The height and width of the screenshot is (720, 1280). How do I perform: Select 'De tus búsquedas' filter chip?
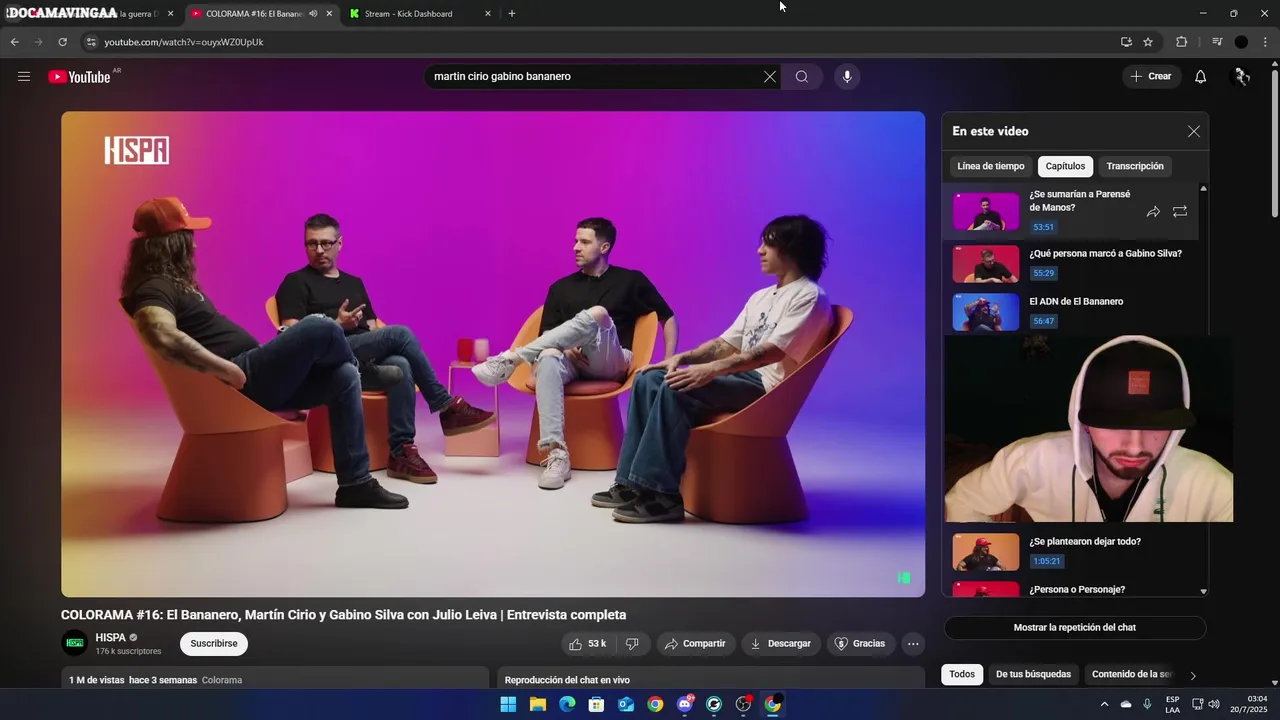click(x=1033, y=675)
